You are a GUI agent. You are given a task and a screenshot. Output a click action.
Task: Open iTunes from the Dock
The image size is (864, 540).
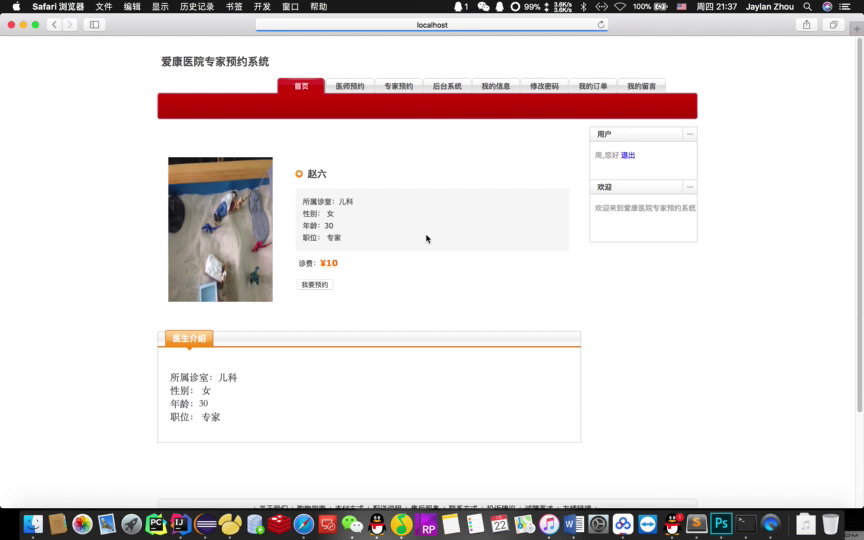click(549, 524)
